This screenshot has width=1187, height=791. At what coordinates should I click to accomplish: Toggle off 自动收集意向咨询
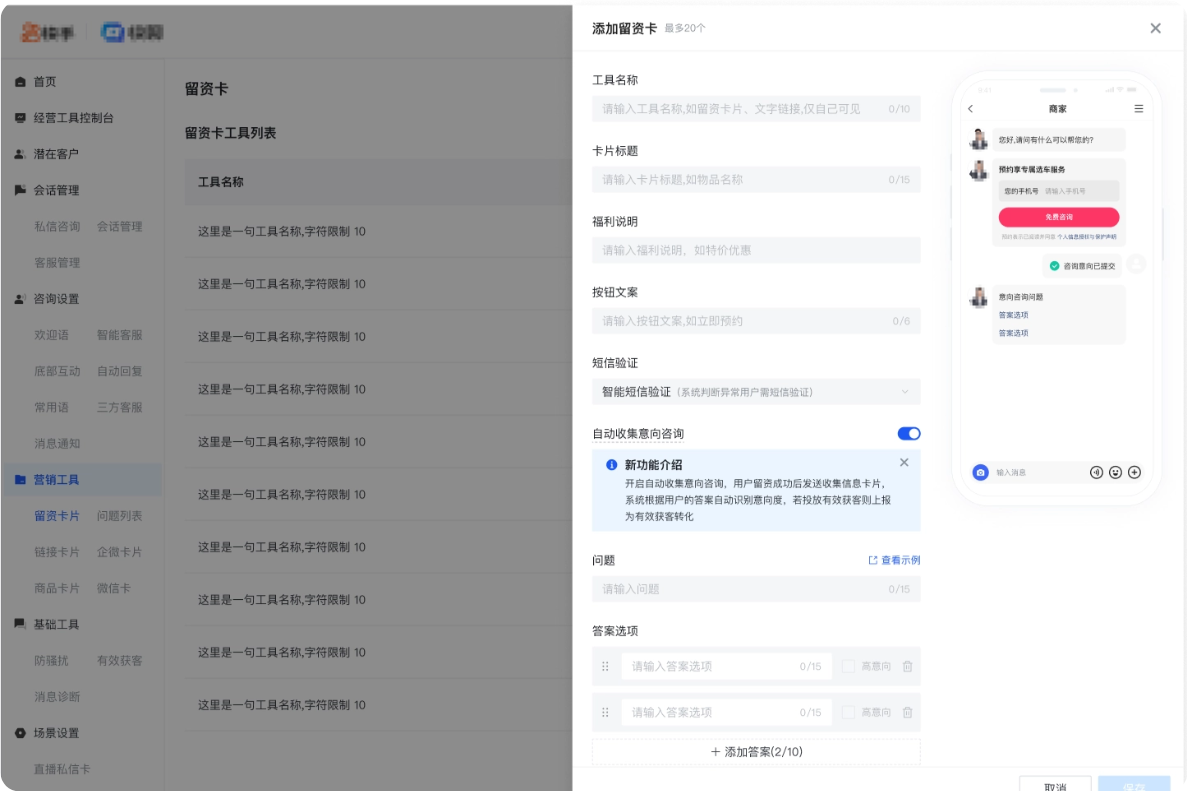(908, 433)
